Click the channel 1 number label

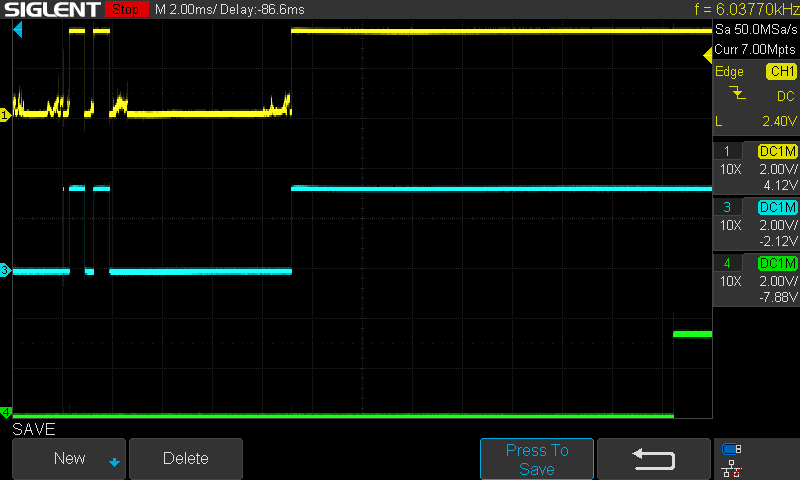(727, 151)
